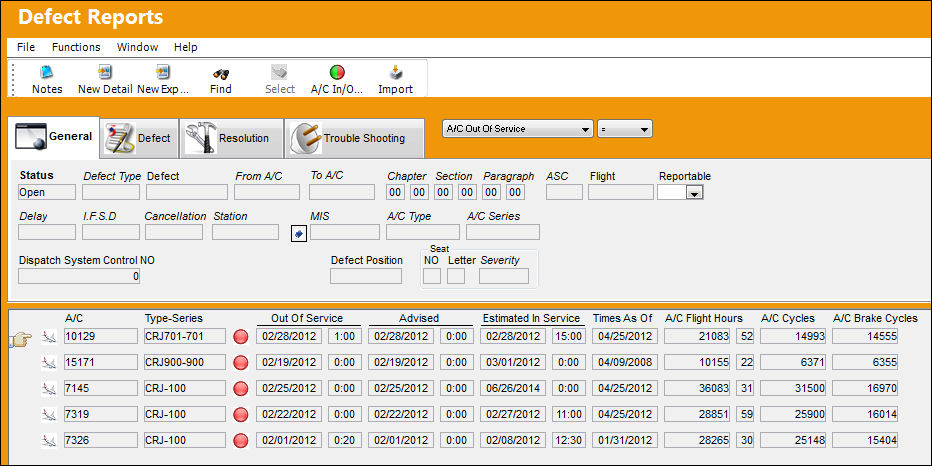Click the Estimated In Service date 06/26/2014

(x=512, y=388)
